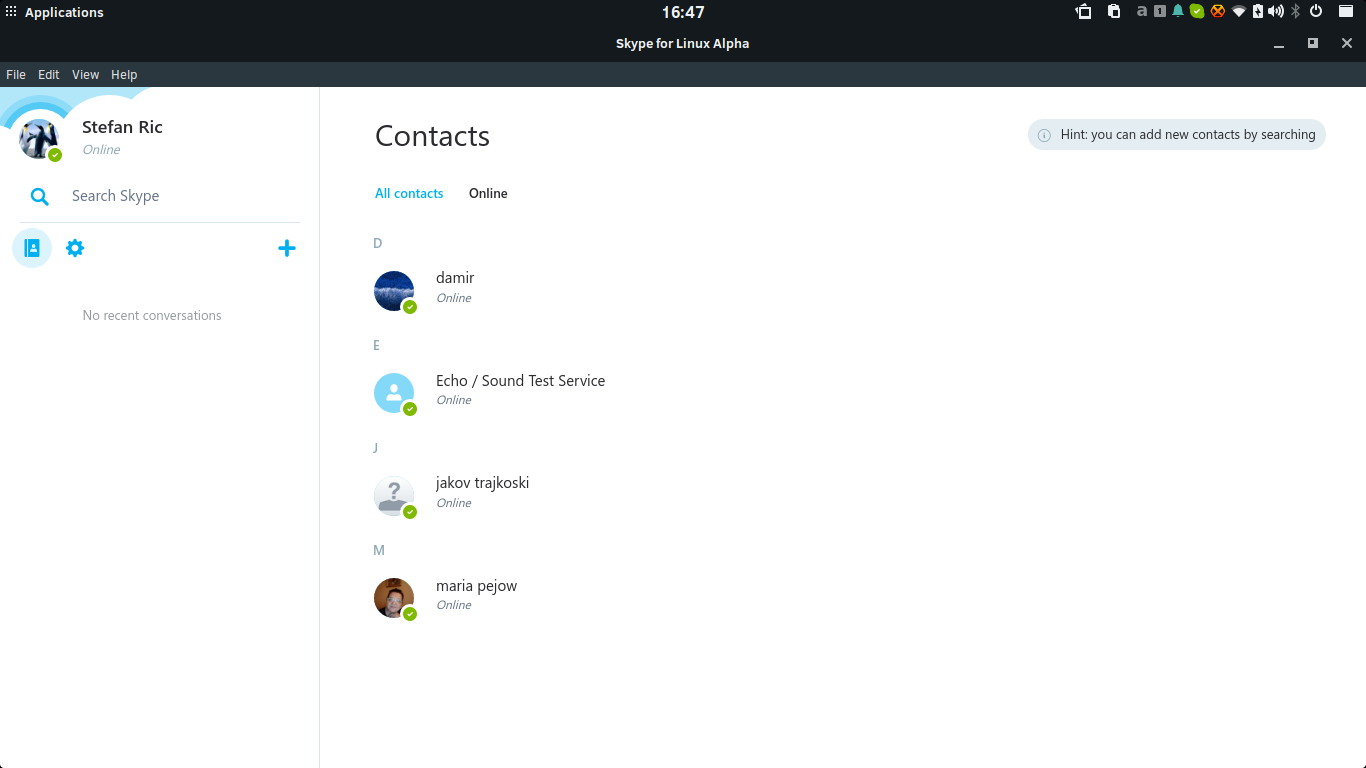Open the Help menu
Image resolution: width=1366 pixels, height=768 pixels.
(x=124, y=75)
